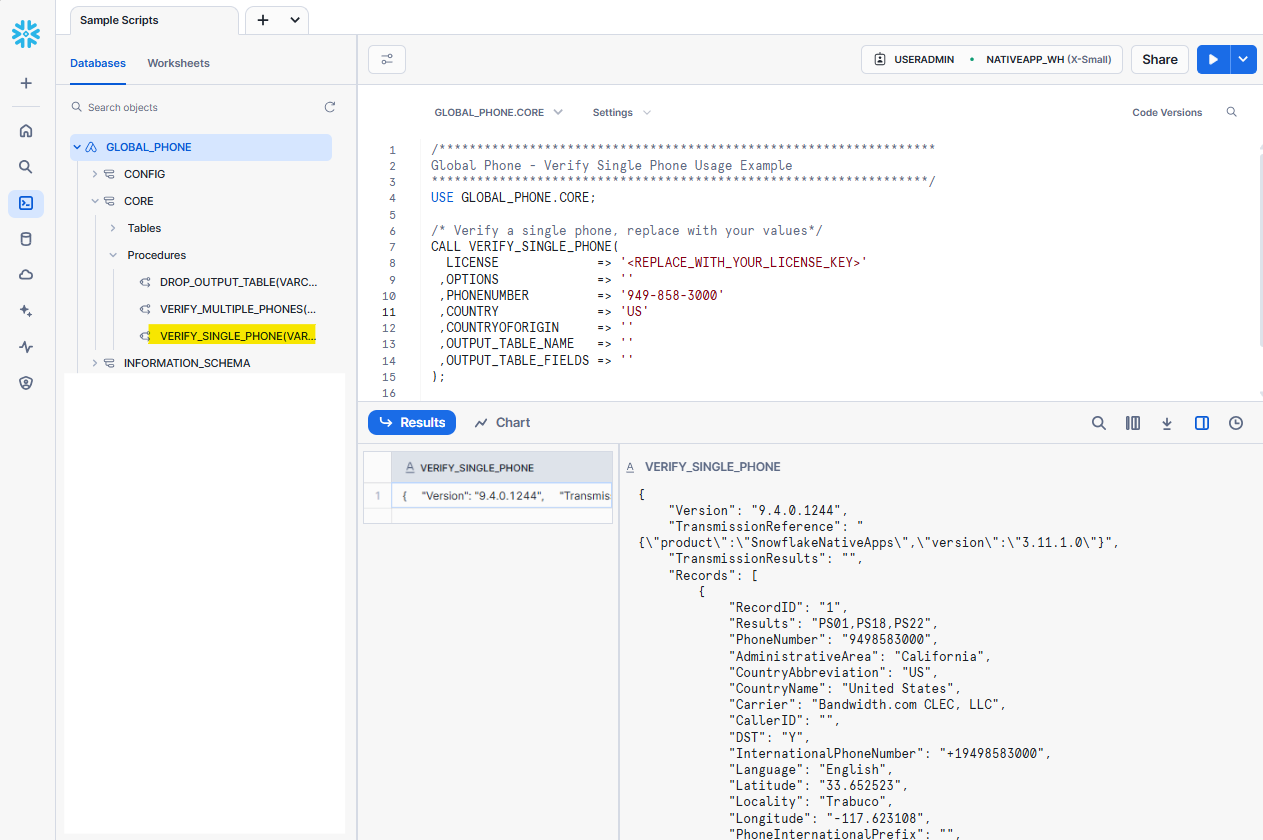Open the Create plus icon in sidebar
This screenshot has height=840, width=1263.
tap(26, 83)
